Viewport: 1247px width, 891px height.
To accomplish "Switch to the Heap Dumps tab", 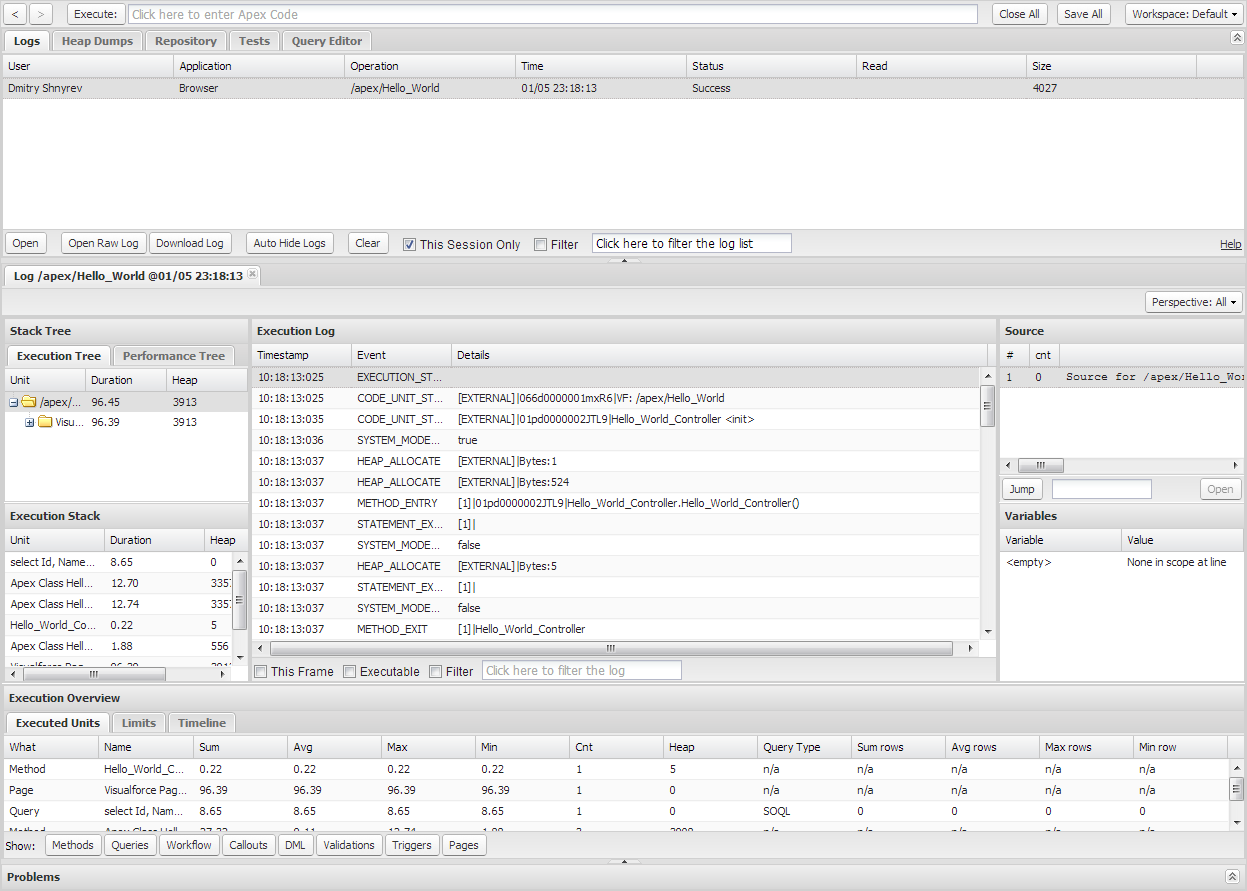I will [97, 41].
